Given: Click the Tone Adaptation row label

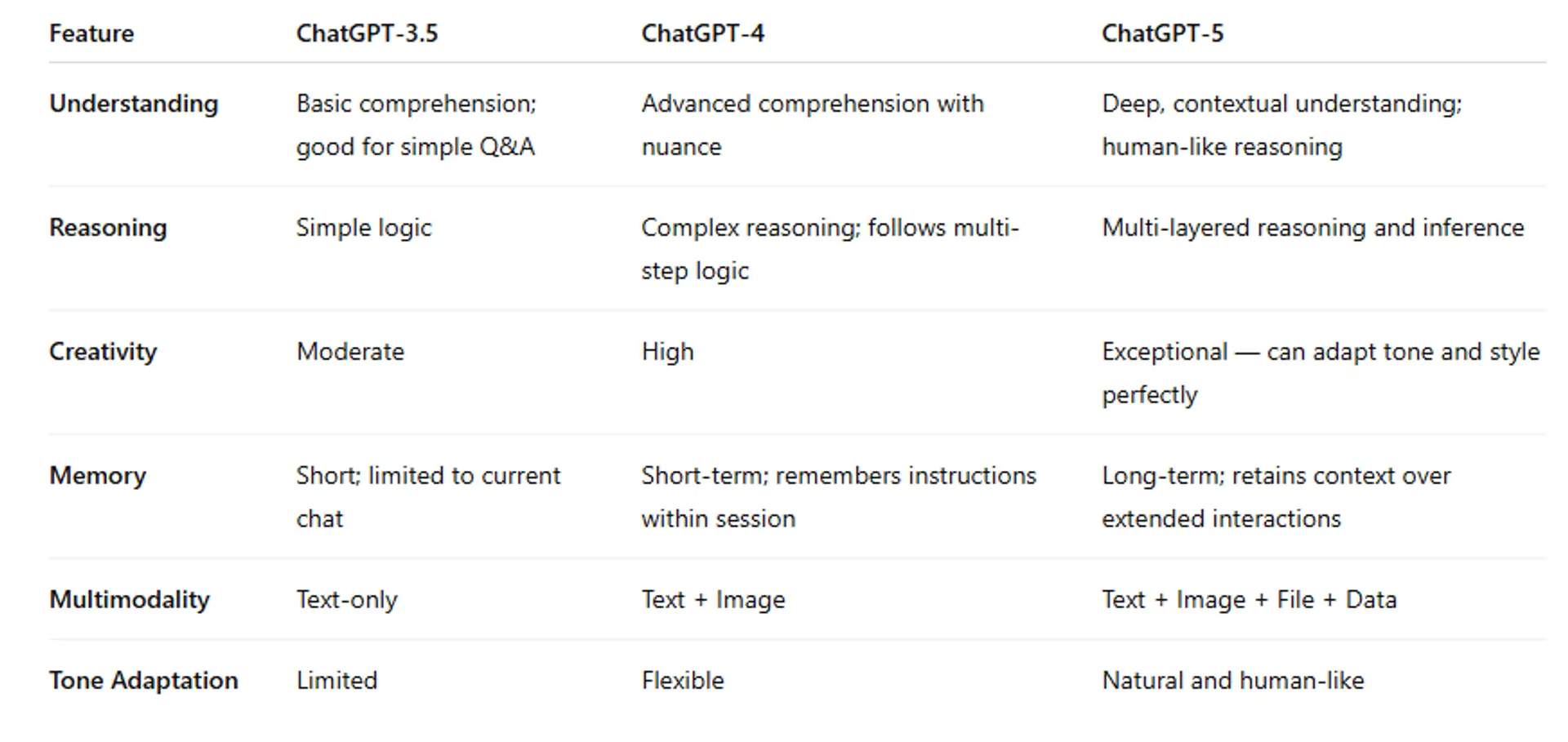Looking at the screenshot, I should [144, 681].
